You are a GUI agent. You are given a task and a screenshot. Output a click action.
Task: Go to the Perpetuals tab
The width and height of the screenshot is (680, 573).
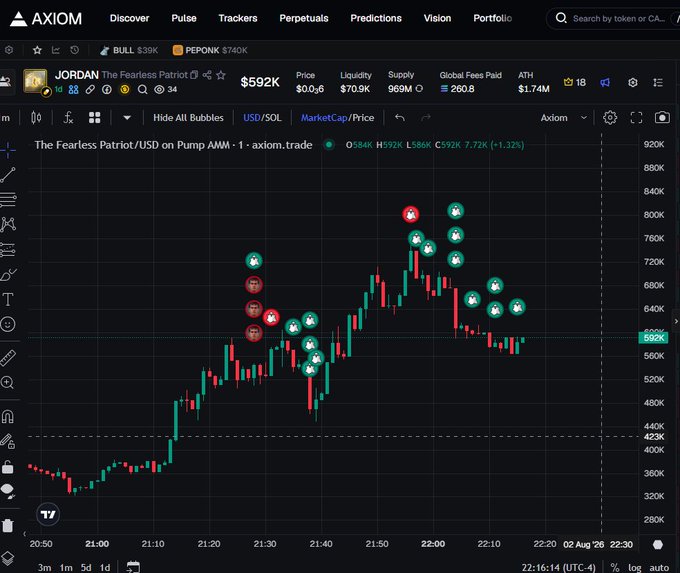(x=304, y=18)
